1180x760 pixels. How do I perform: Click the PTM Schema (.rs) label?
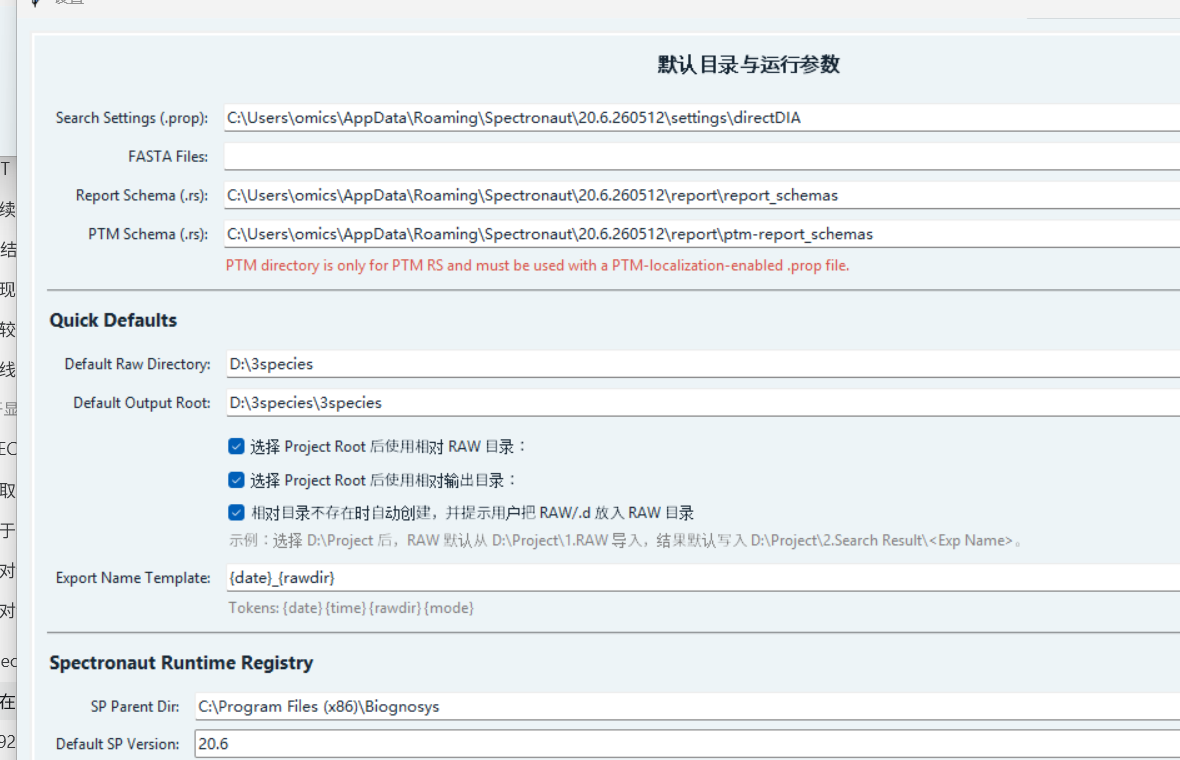click(148, 234)
